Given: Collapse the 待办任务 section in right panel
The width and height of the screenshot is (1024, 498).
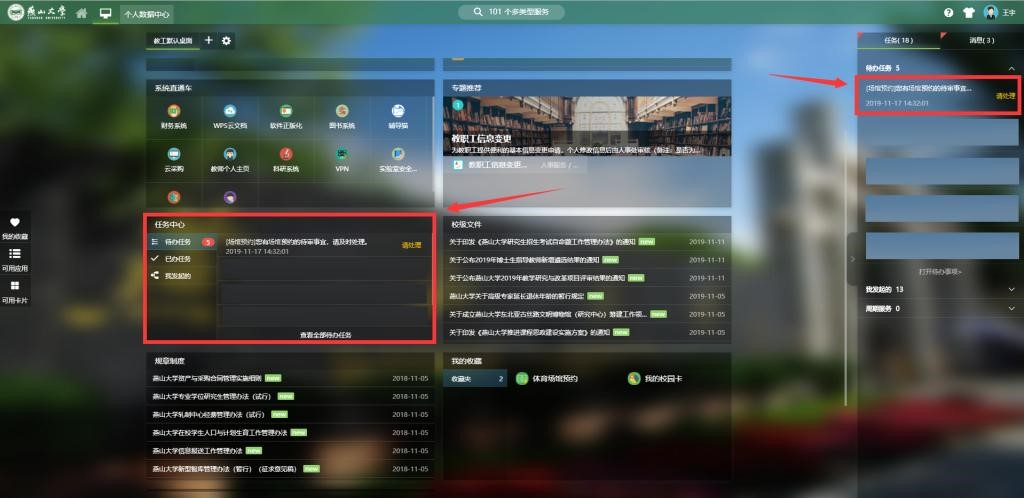Looking at the screenshot, I should (x=1011, y=68).
